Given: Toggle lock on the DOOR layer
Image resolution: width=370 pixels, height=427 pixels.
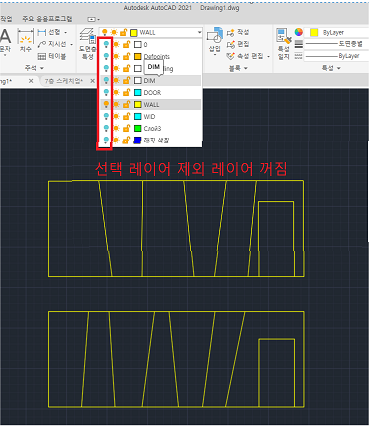Looking at the screenshot, I should click(x=126, y=92).
